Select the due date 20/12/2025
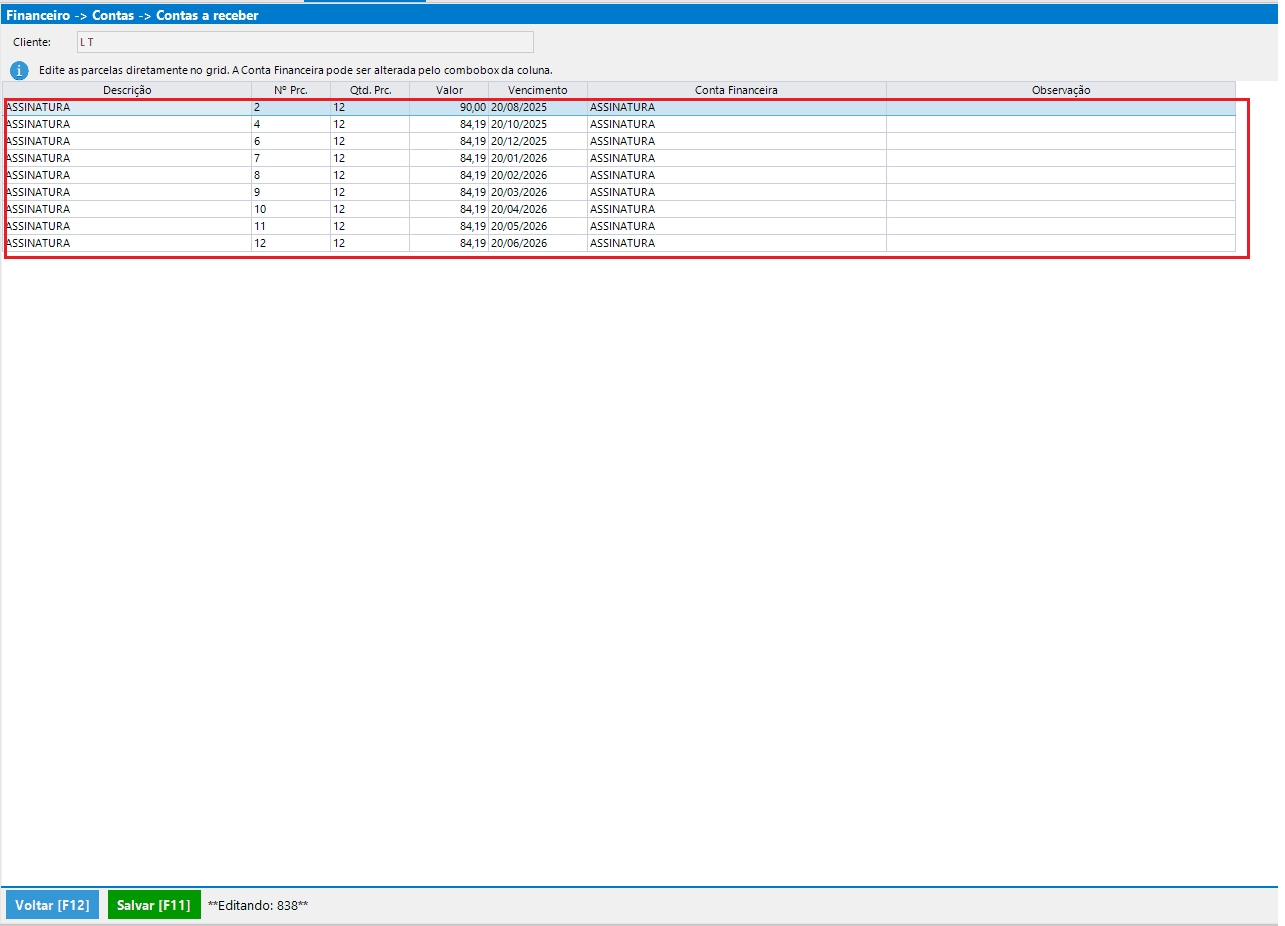The width and height of the screenshot is (1285, 926). (x=538, y=141)
